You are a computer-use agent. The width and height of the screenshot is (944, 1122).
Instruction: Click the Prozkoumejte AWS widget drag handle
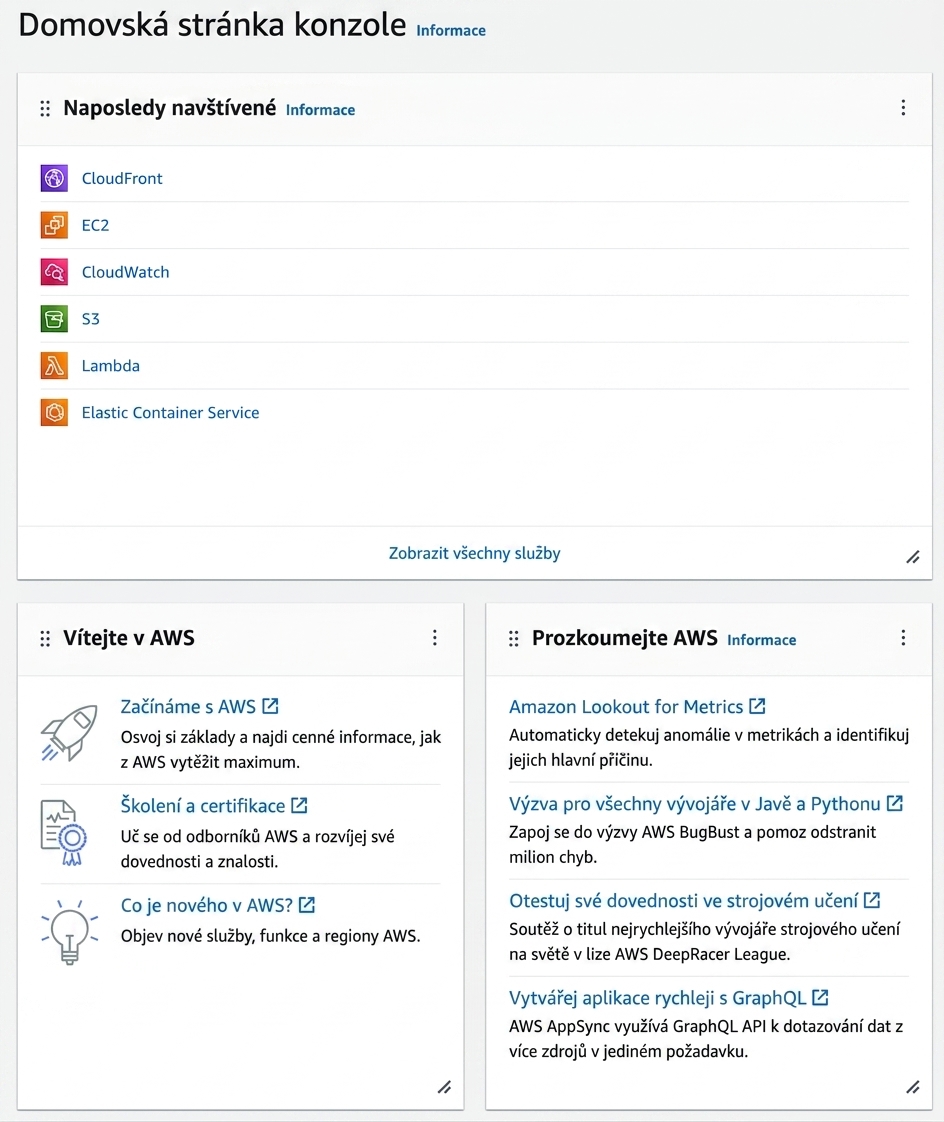514,639
